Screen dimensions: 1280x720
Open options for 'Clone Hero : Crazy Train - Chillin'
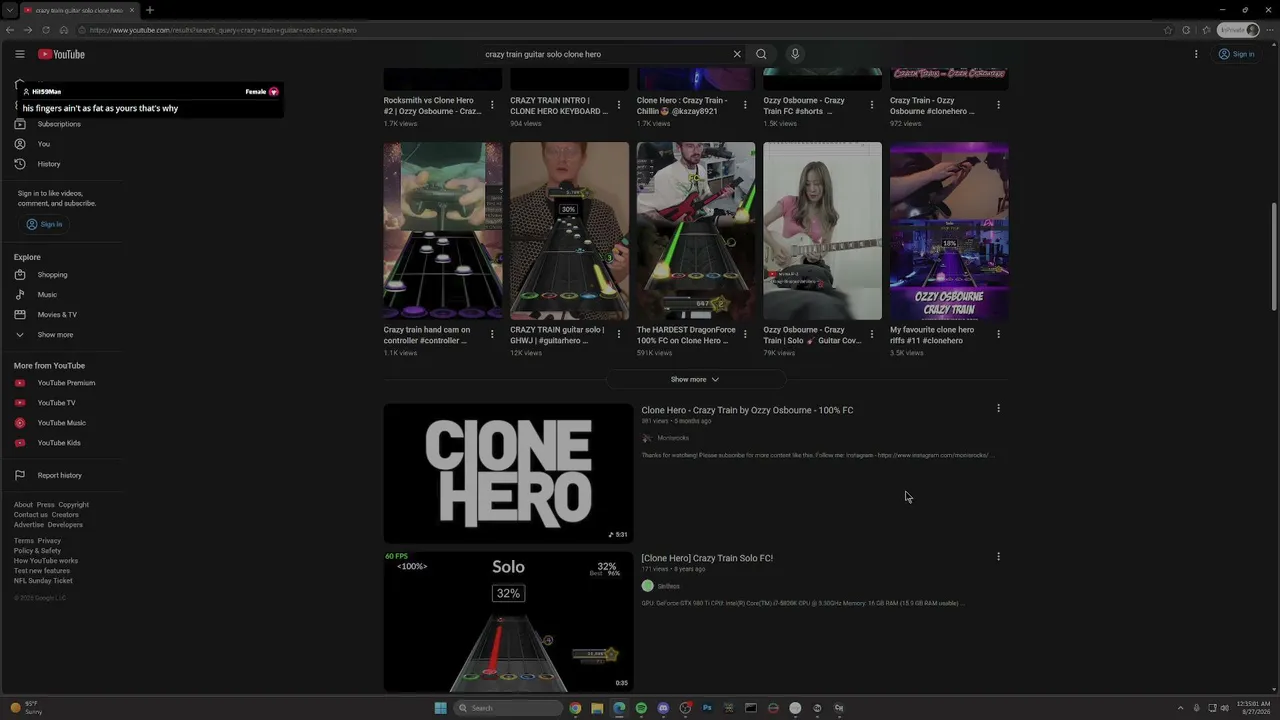745,105
